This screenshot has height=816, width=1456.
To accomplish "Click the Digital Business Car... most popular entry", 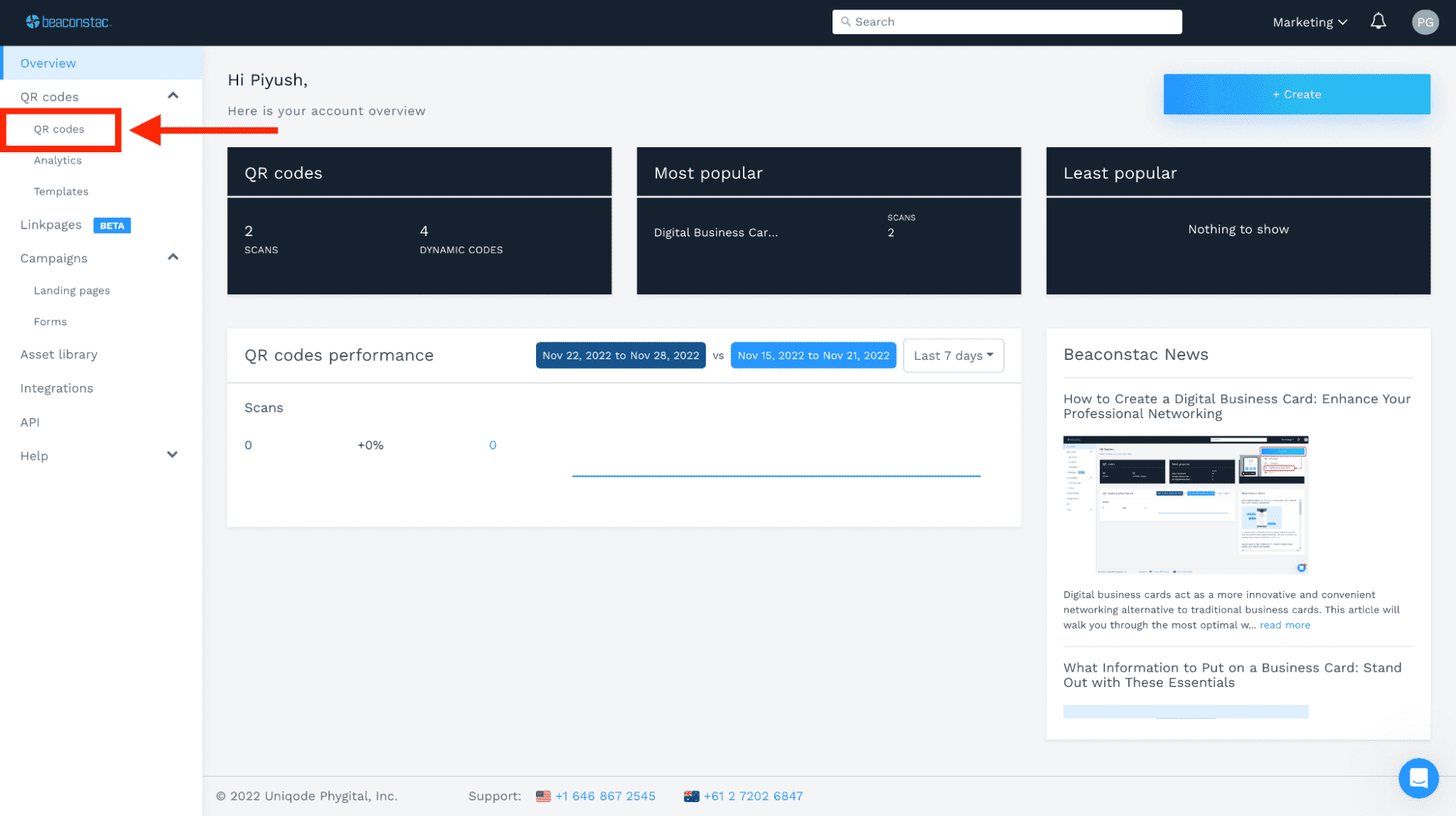I will tap(716, 232).
